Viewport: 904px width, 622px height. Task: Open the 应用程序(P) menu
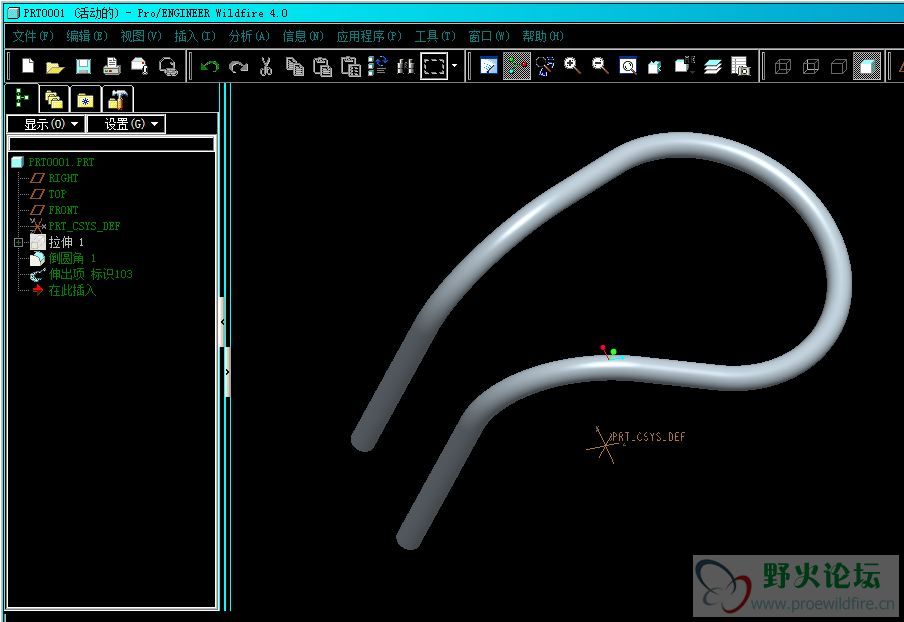(369, 36)
